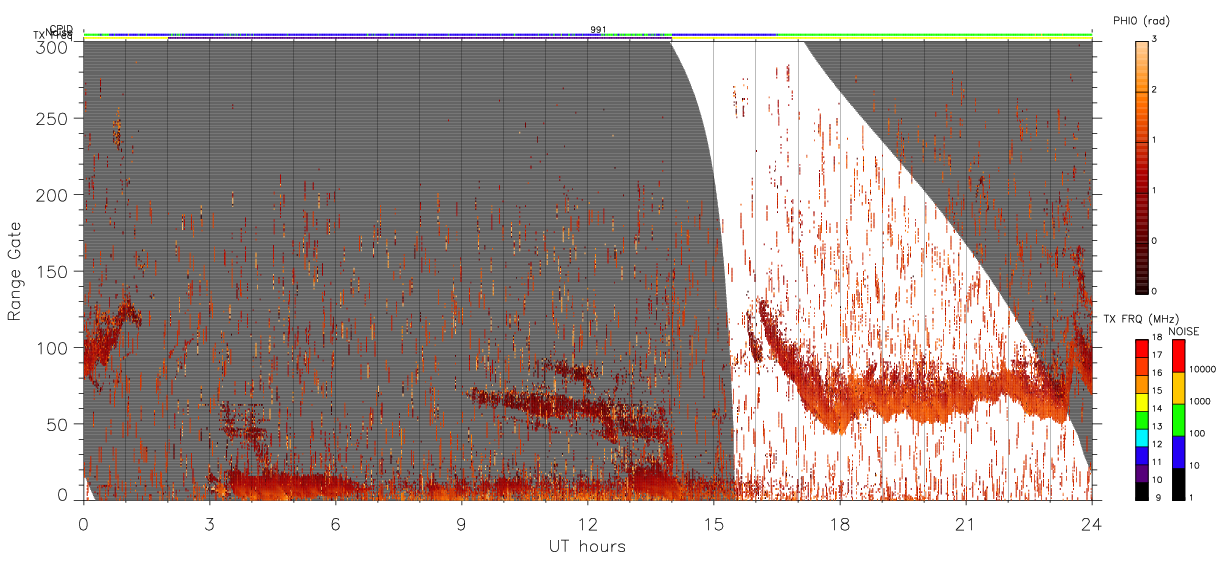Click the '24' tick on the UT hours axis
Screen dimensions: 1228x567
[1091, 524]
